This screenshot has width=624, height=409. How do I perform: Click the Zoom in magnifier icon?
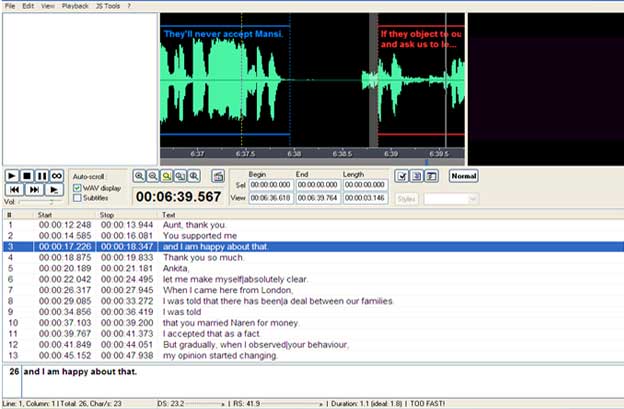140,176
